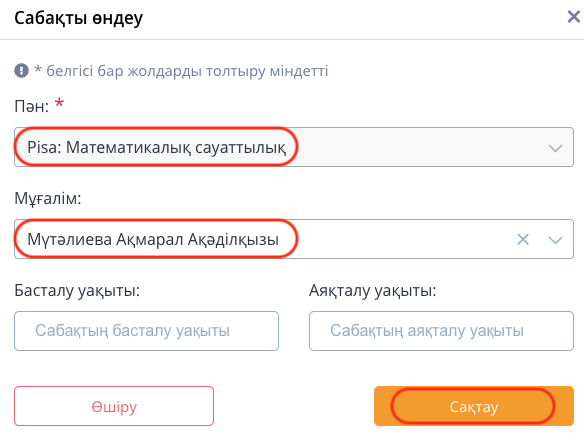Click the exclamation info icon
Viewport: 584px width, 435px height.
(21, 70)
